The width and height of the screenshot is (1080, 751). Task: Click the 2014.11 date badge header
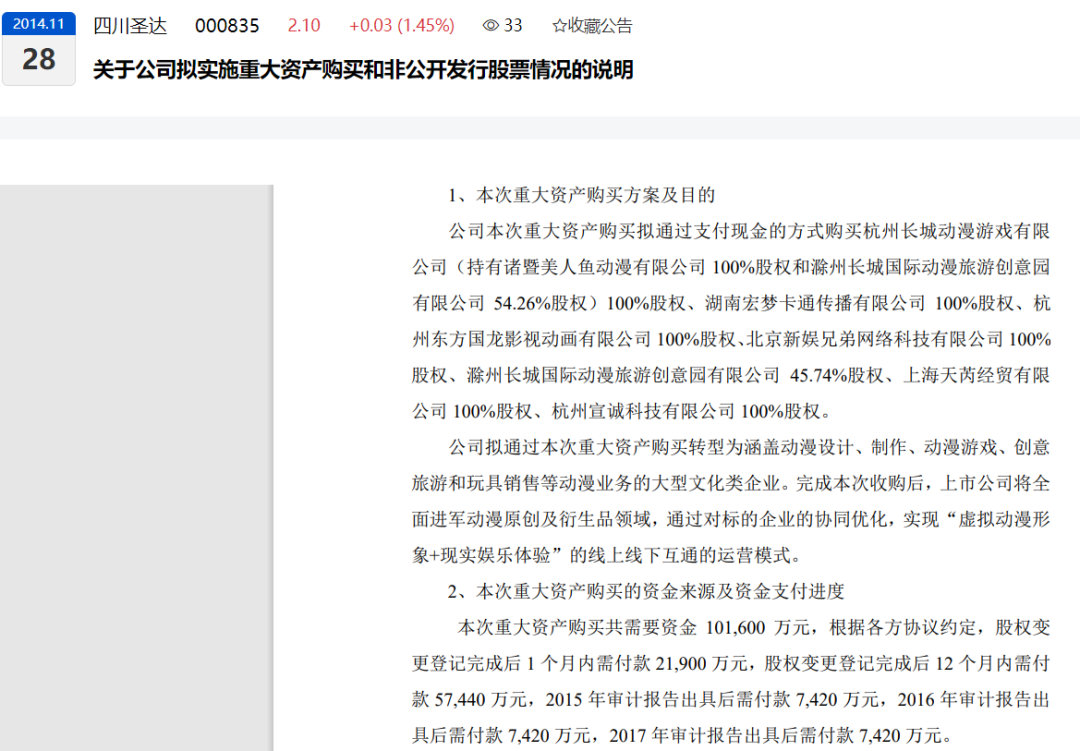click(x=39, y=23)
